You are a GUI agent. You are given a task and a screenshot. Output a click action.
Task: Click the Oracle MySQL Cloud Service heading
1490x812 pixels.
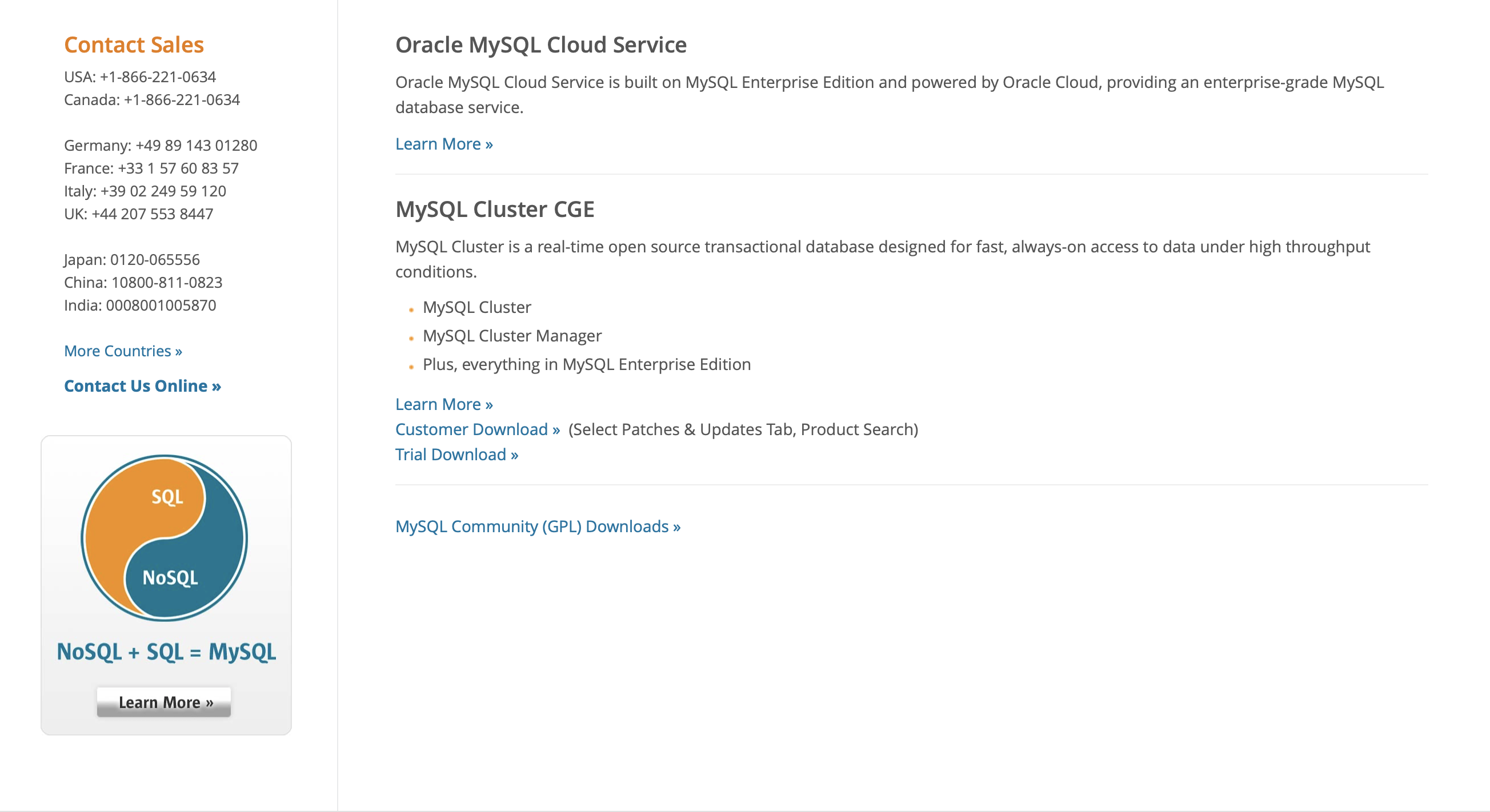pos(540,45)
